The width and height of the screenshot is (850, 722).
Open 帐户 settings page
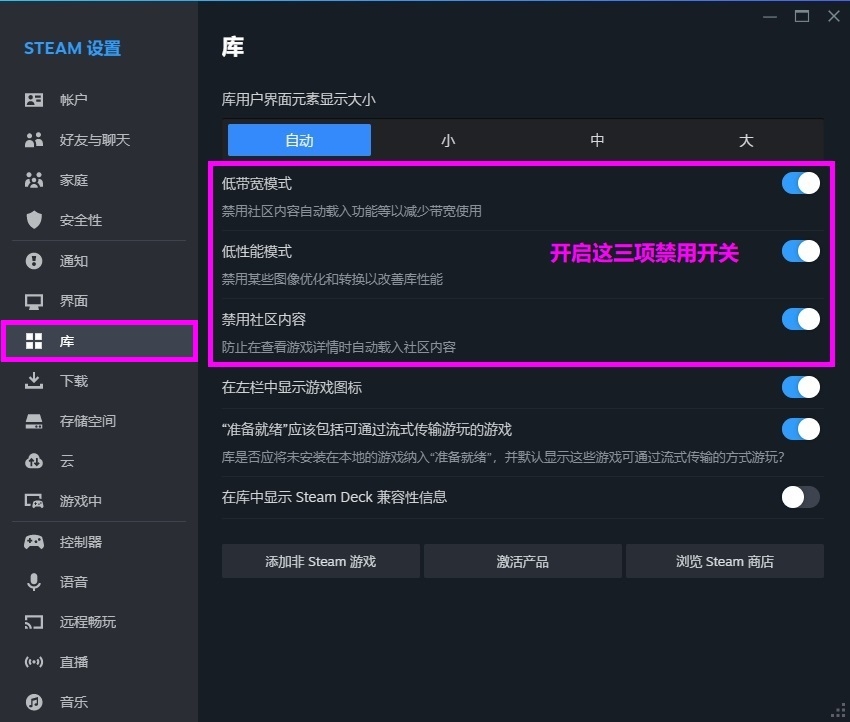(99, 100)
